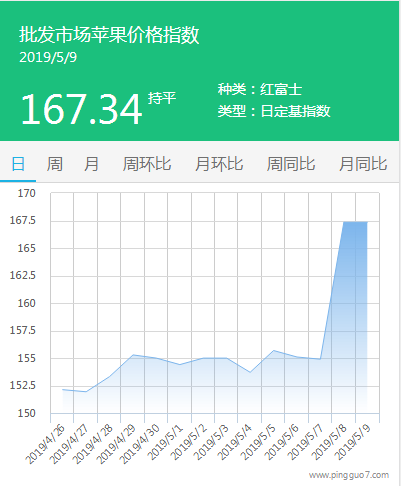Image resolution: width=401 pixels, height=486 pixels.
Task: Click the 162.5 y-axis label
Action: click(x=23, y=275)
